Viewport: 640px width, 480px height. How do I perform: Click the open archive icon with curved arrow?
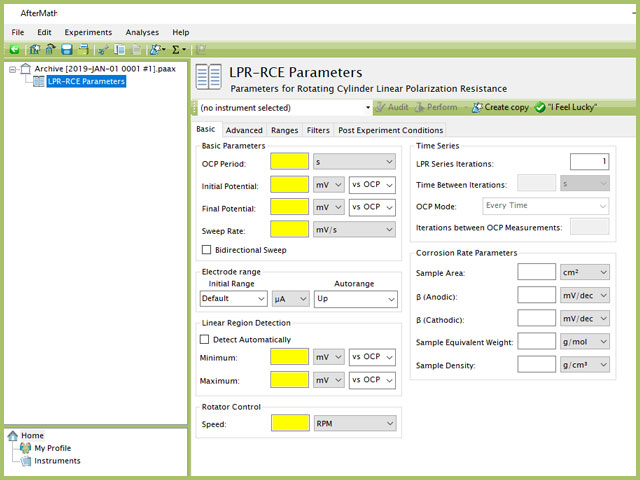tap(51, 49)
